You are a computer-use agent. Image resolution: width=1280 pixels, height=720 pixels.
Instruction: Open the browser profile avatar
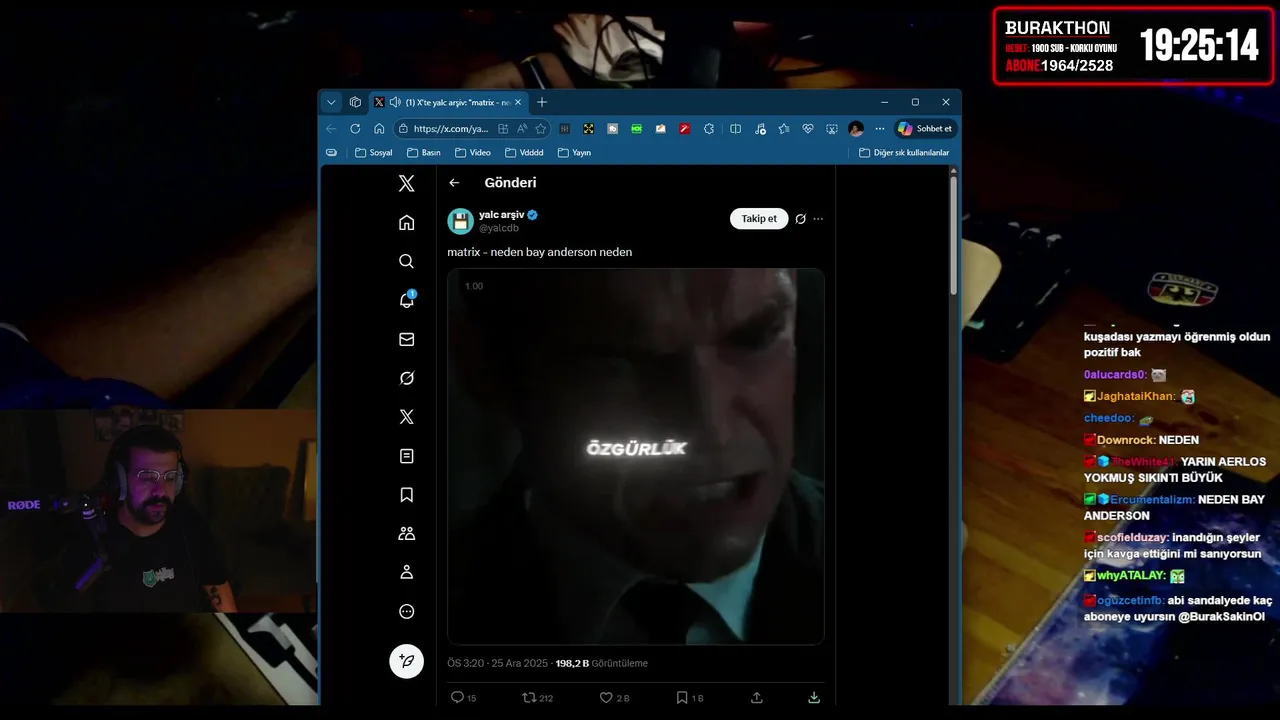[856, 128]
